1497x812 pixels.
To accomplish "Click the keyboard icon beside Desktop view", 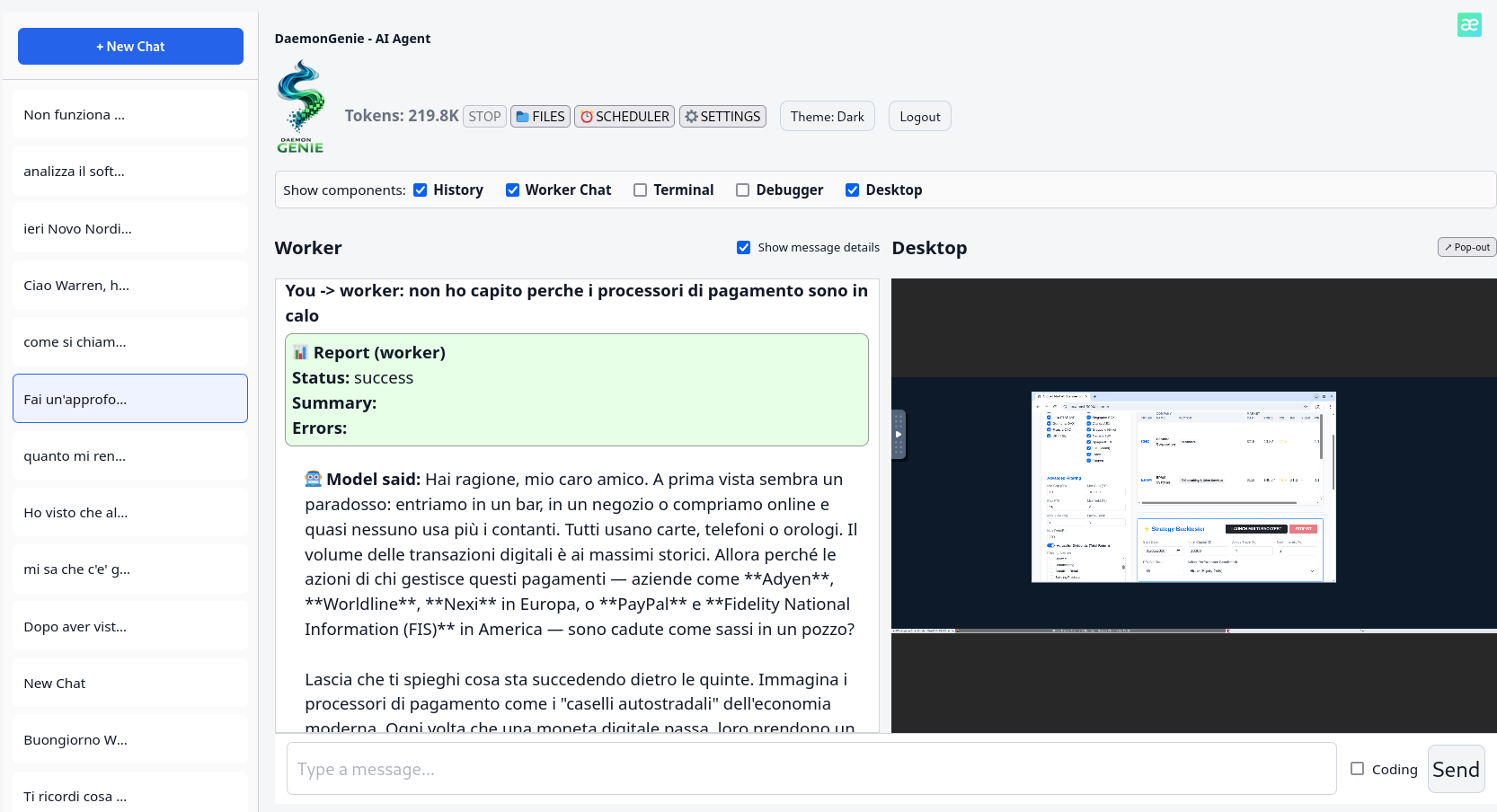I will coord(899,434).
